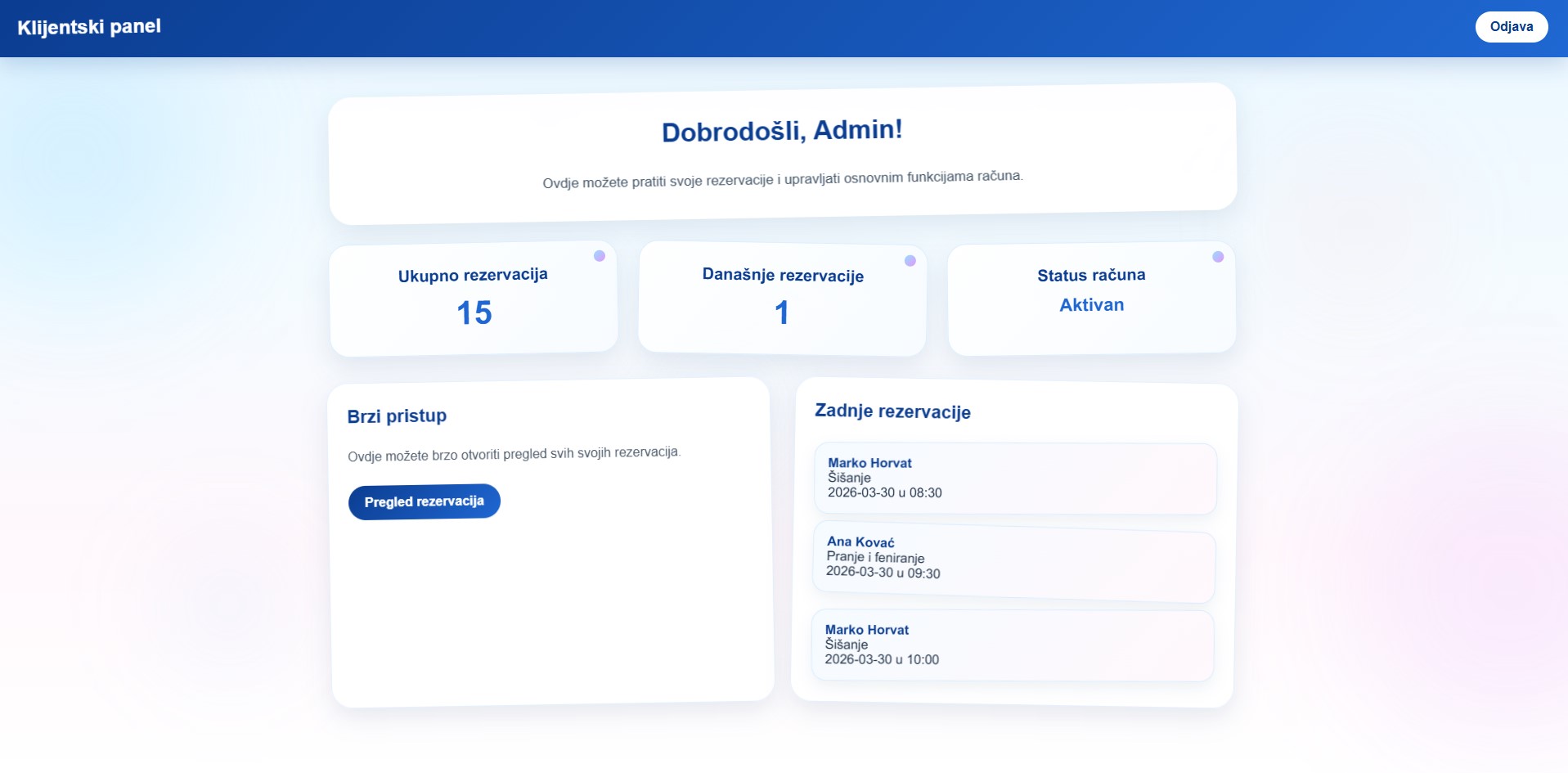Click the Zadnje rezervacije heading

pos(892,411)
